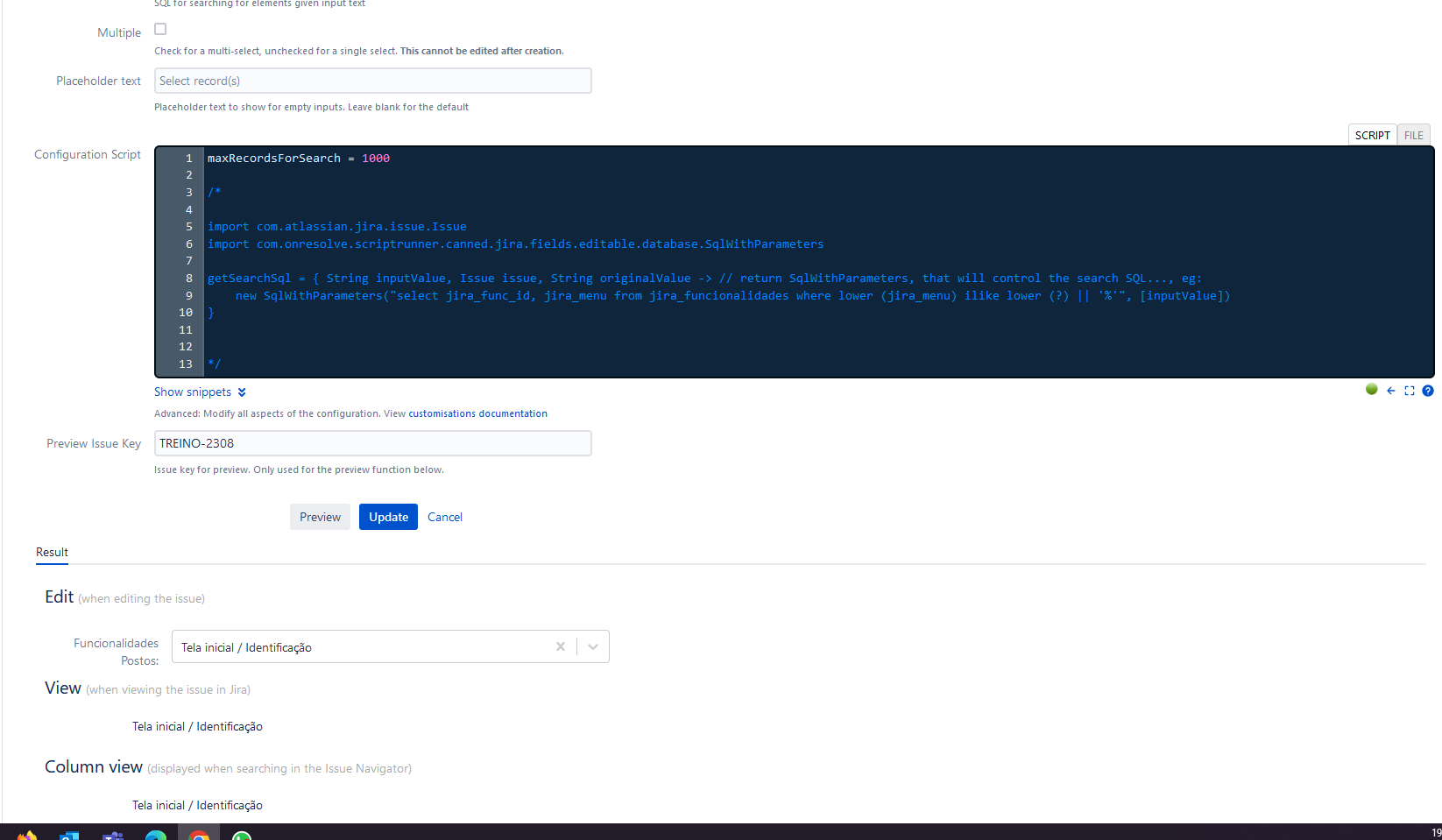Viewport: 1442px width, 840px height.
Task: Click the revert arrow below the editor
Action: point(1391,391)
